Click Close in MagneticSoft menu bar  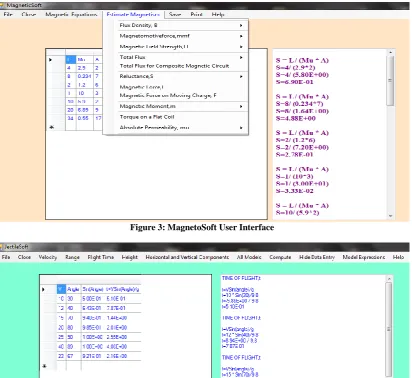click(29, 14)
